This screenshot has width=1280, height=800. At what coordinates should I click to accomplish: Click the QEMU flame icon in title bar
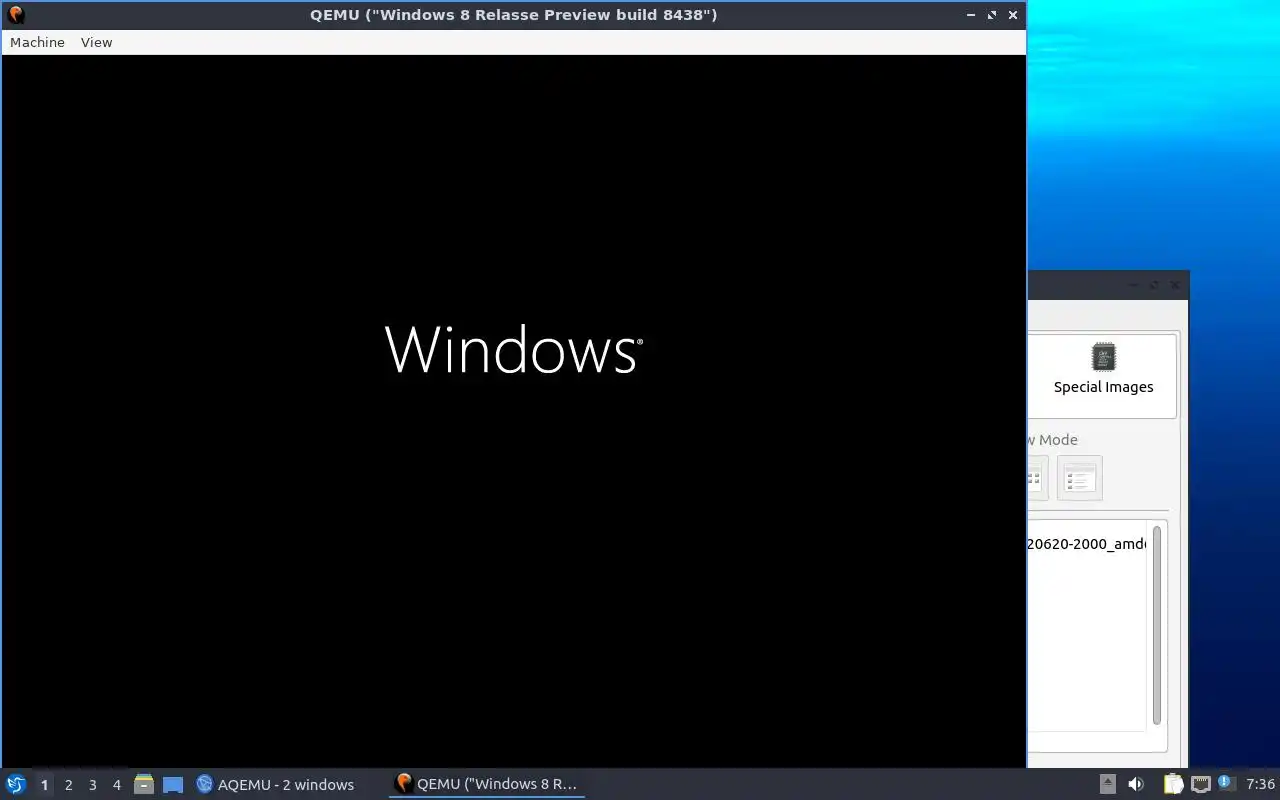(15, 15)
